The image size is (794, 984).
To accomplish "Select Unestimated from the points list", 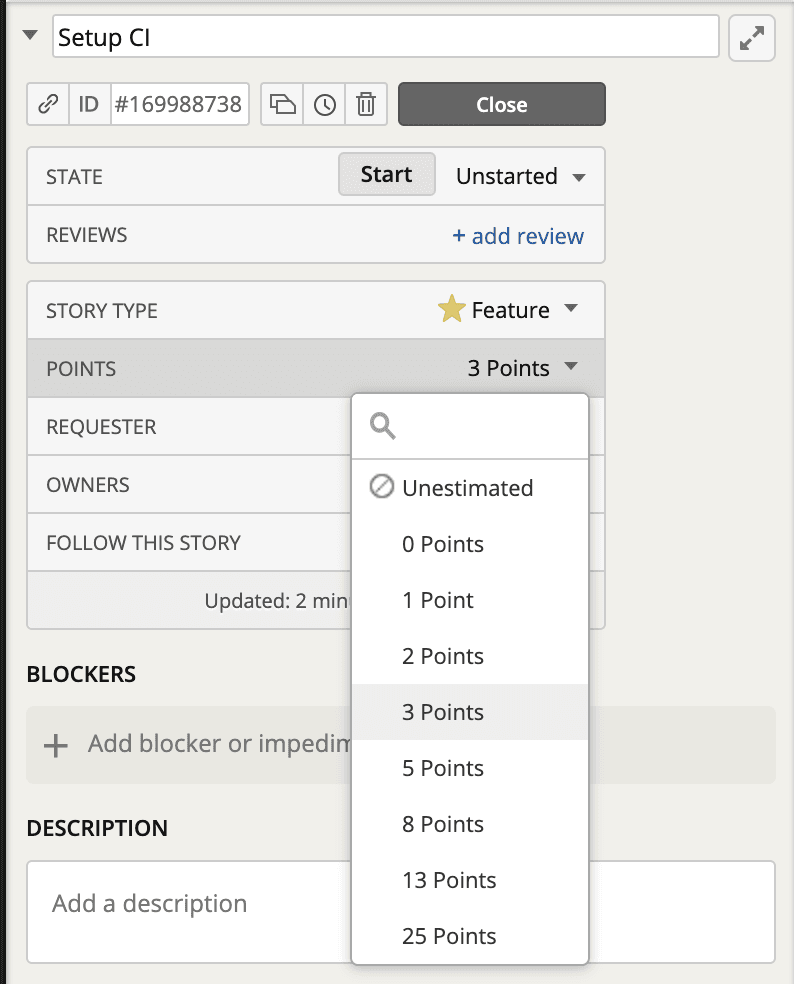I will click(468, 488).
